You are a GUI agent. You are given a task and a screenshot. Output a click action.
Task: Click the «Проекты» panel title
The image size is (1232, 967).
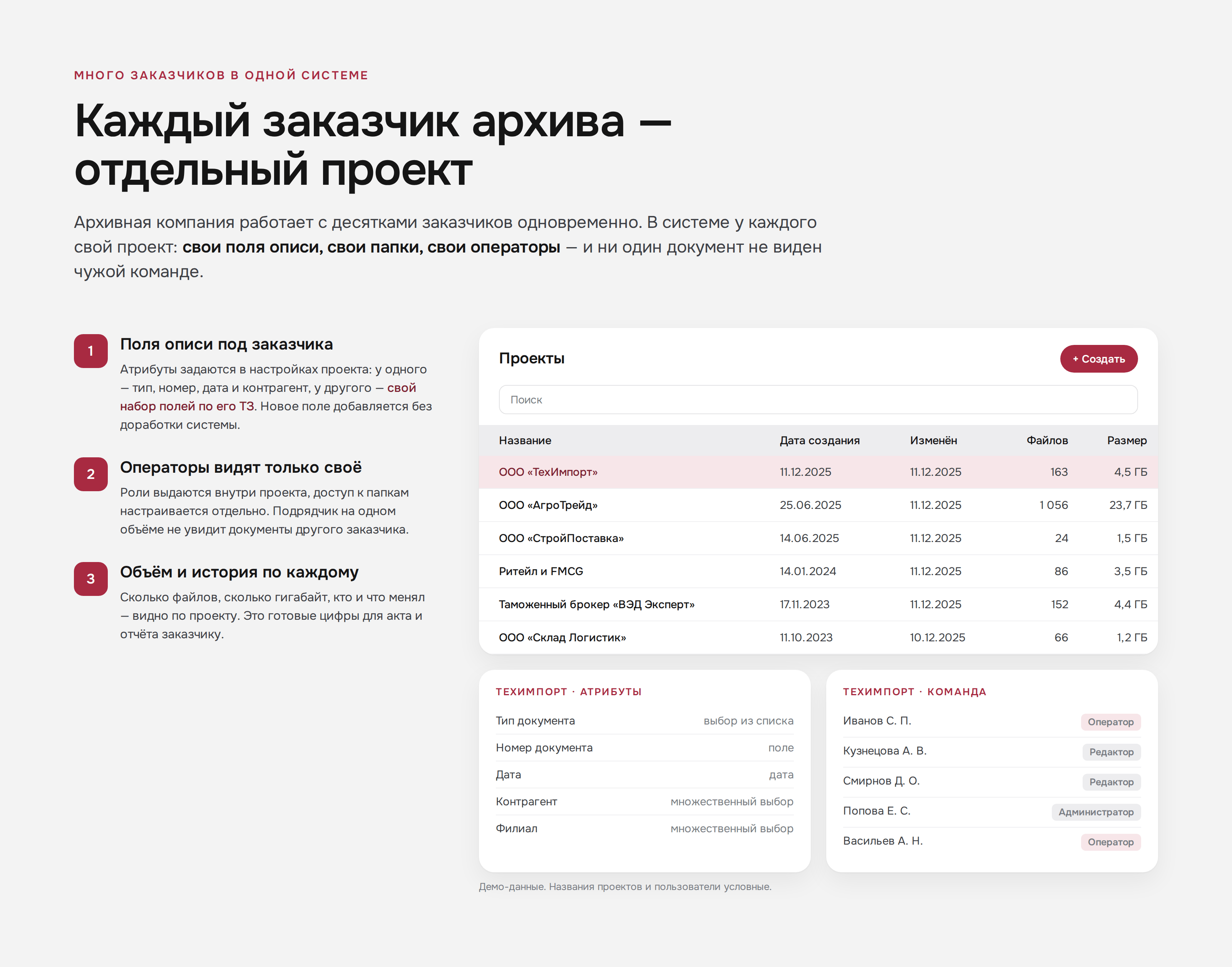[x=532, y=358]
